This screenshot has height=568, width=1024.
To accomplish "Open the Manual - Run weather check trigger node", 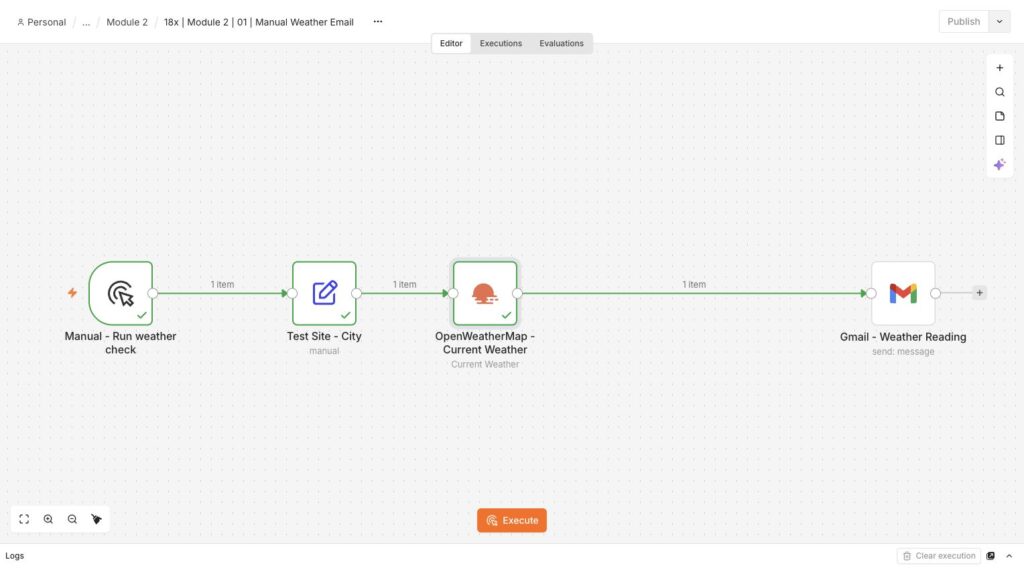I will (x=121, y=293).
